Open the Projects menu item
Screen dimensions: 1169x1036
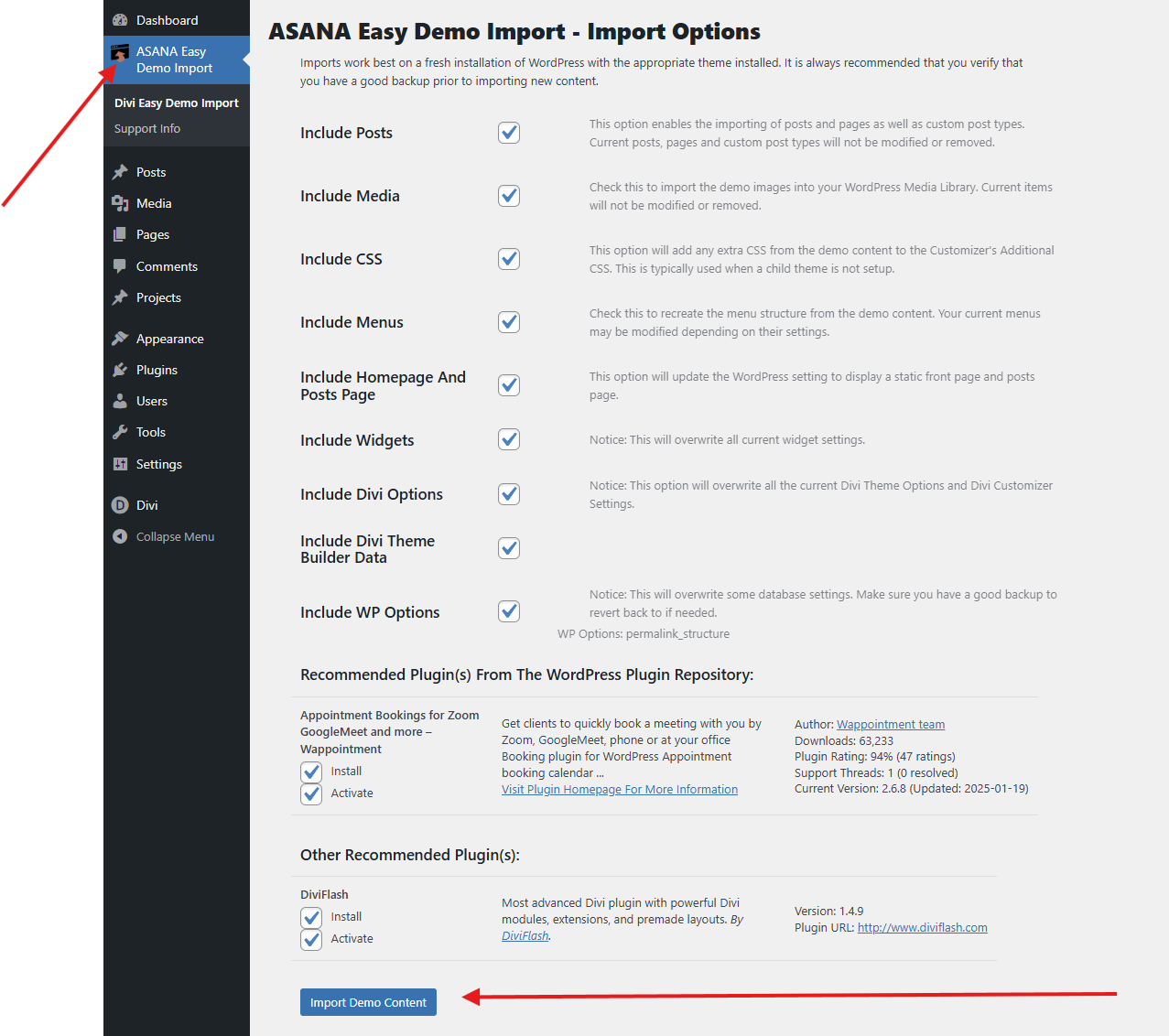click(x=177, y=297)
